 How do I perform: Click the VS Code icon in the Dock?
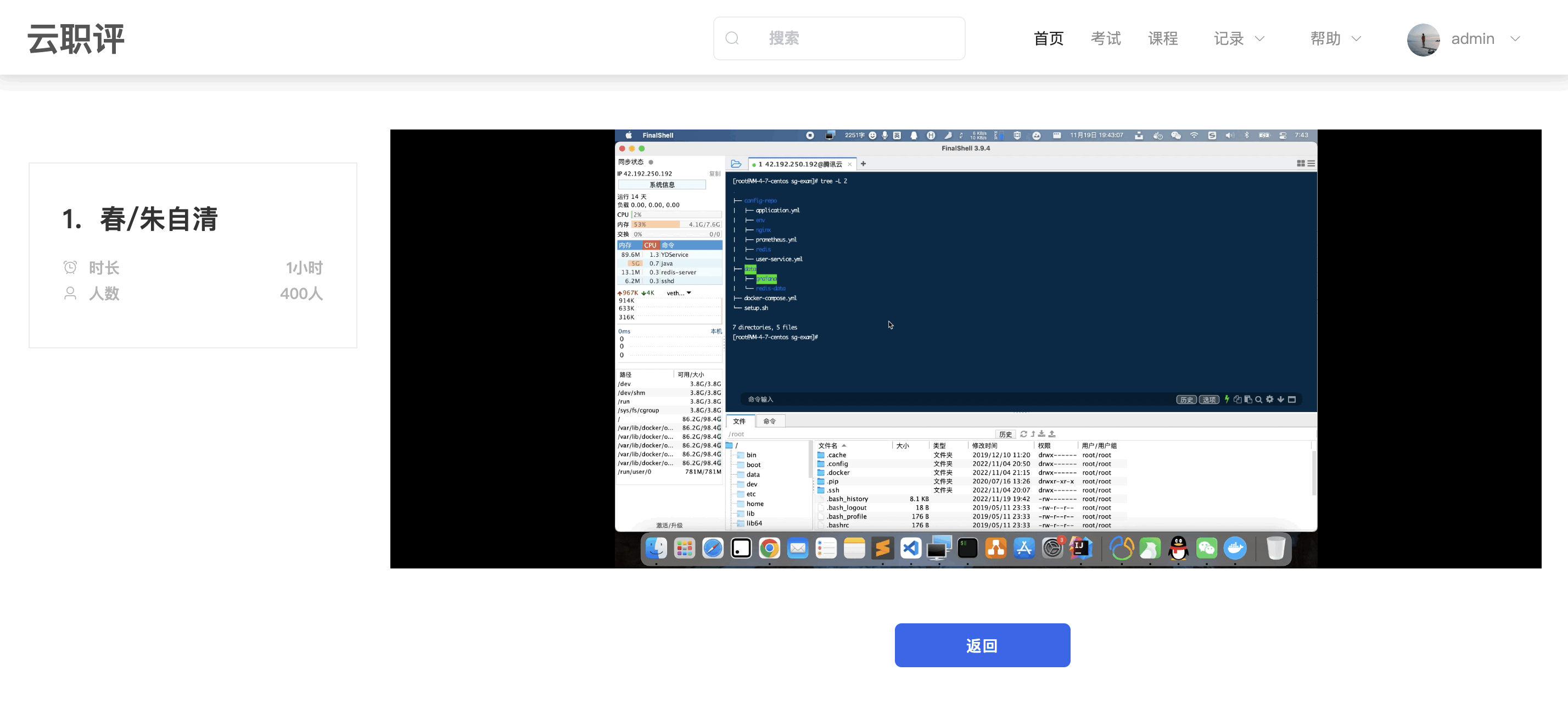click(911, 548)
